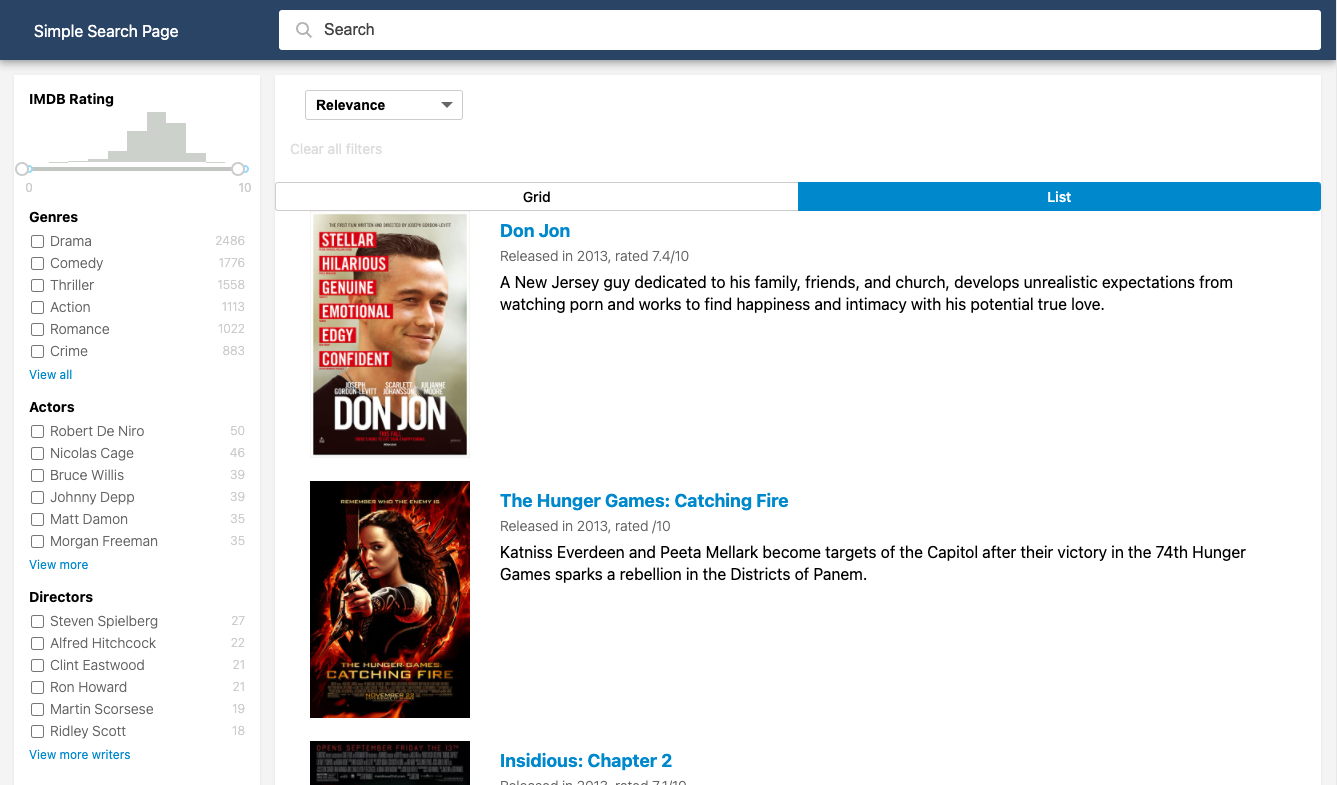Check the Morgan Freeman filter
This screenshot has height=785, width=1337.
click(x=37, y=541)
